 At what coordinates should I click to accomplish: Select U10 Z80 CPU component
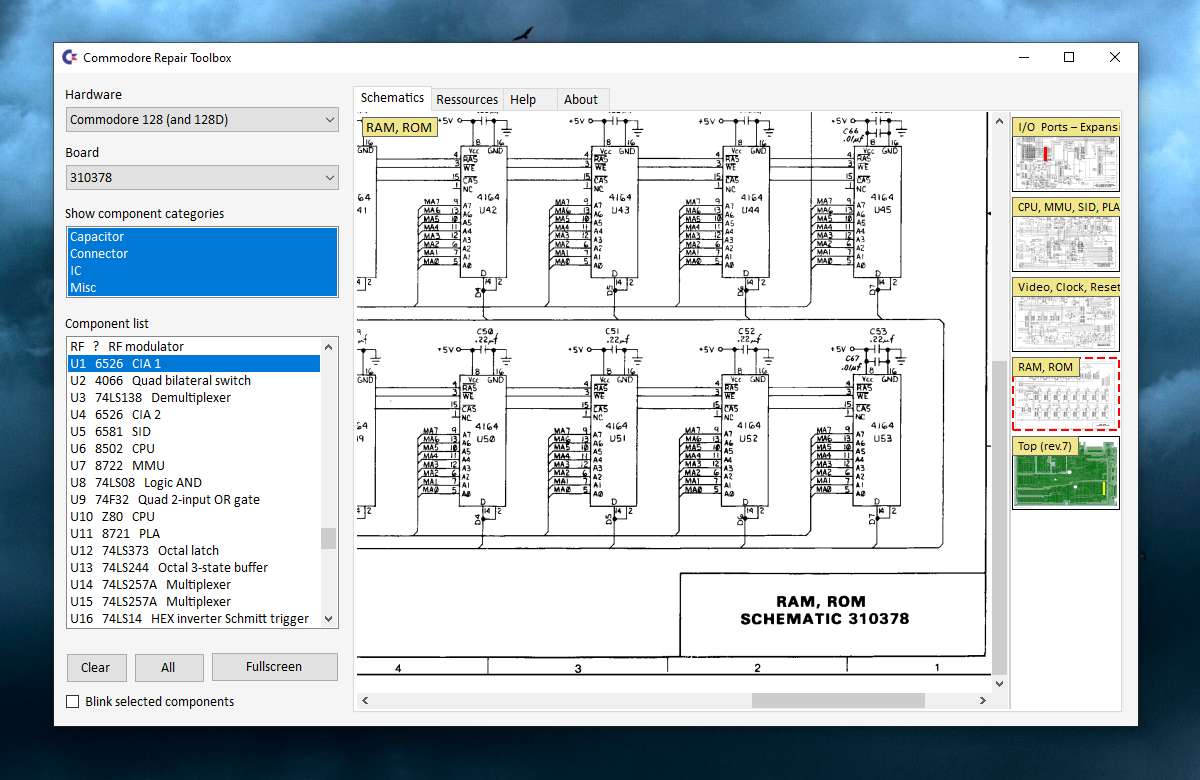click(x=194, y=517)
